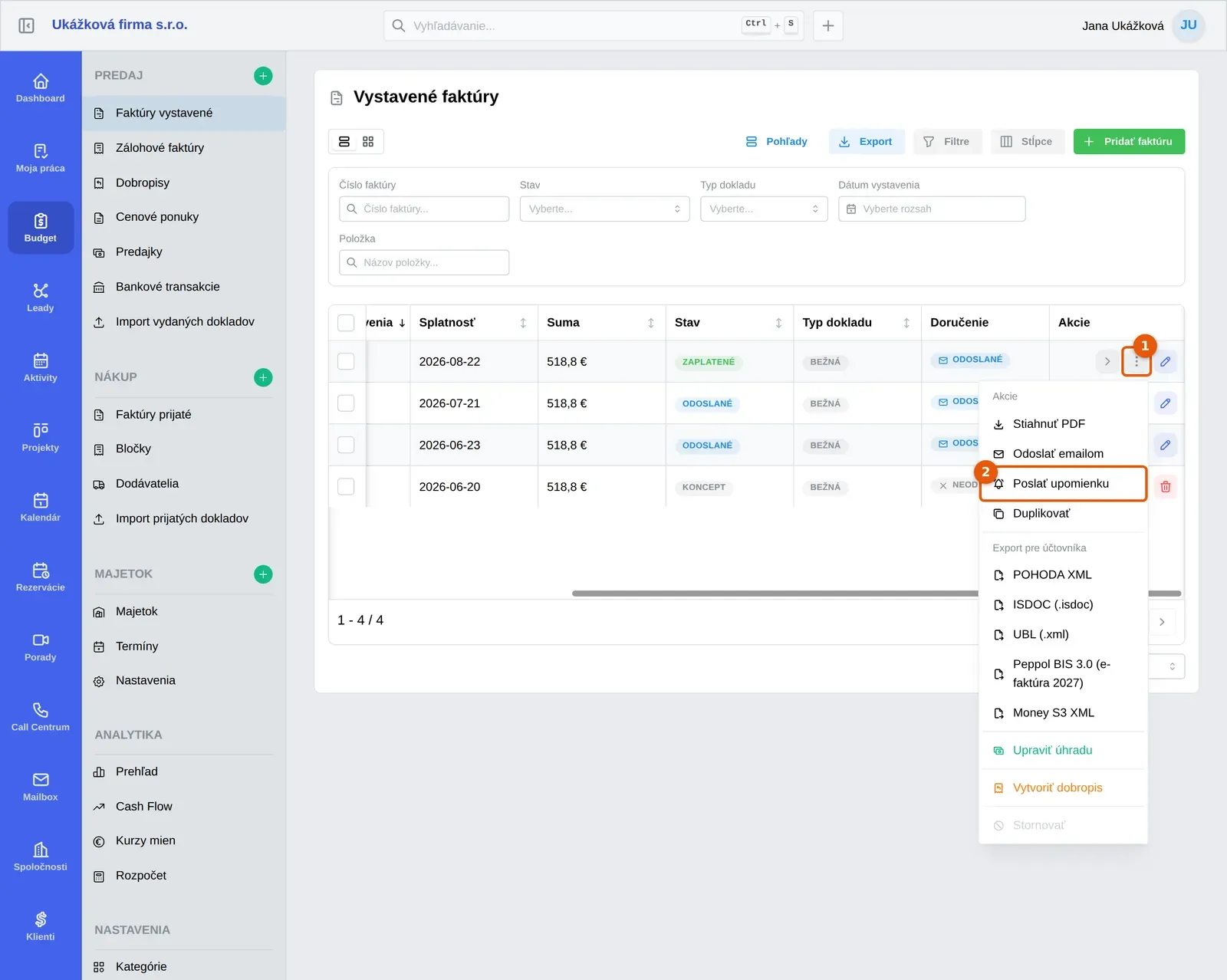Open the Dashboard sidebar icon
This screenshot has height=980, width=1227.
point(41,88)
